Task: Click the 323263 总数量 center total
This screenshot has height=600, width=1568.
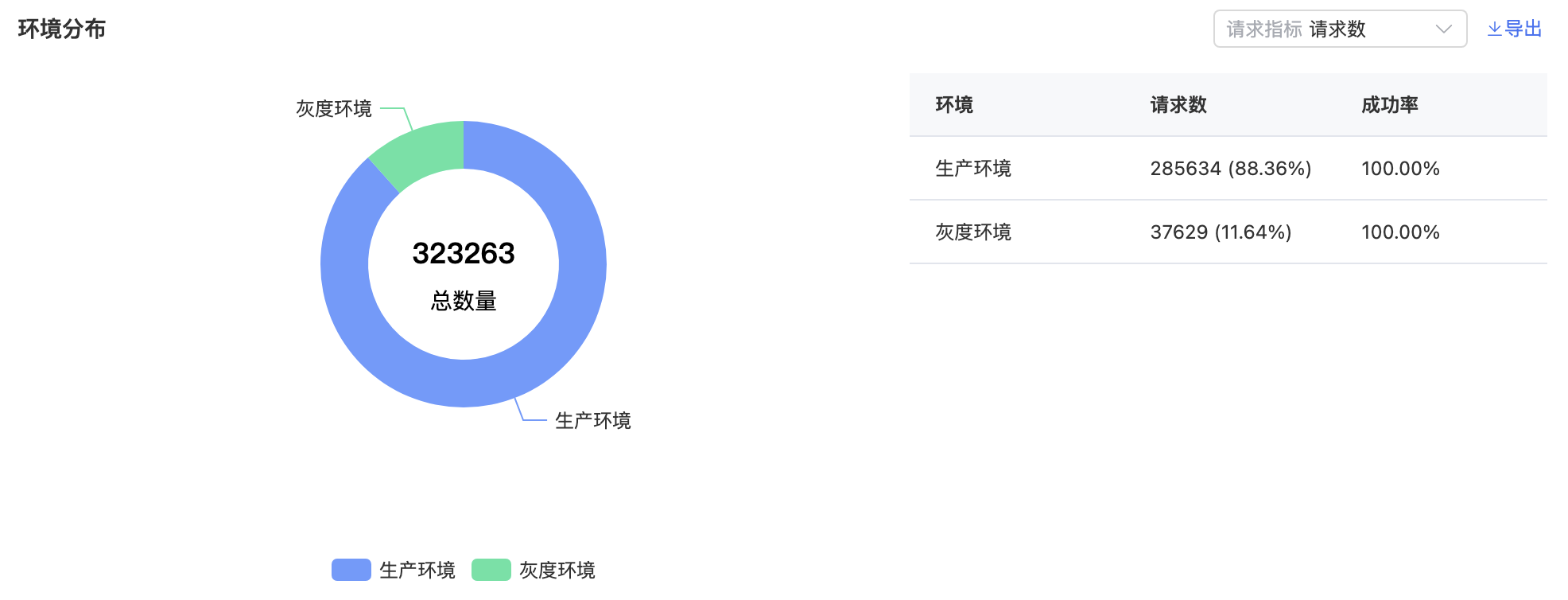Action: pyautogui.click(x=464, y=275)
